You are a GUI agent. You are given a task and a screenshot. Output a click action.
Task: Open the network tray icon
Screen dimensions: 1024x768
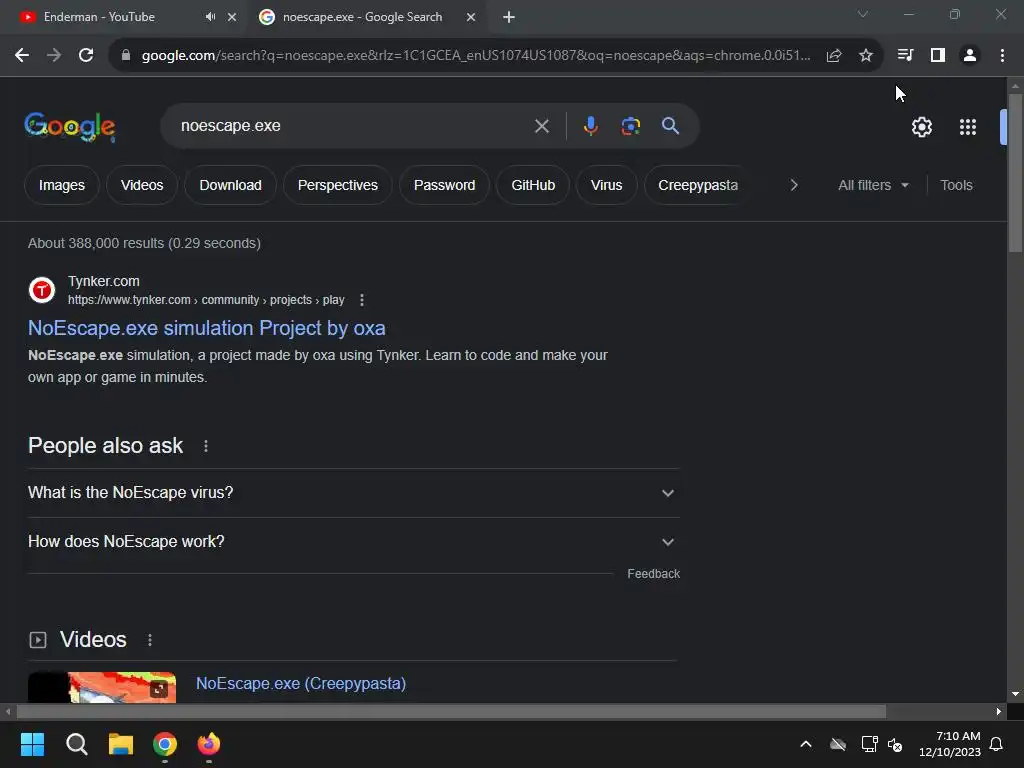[x=869, y=744]
